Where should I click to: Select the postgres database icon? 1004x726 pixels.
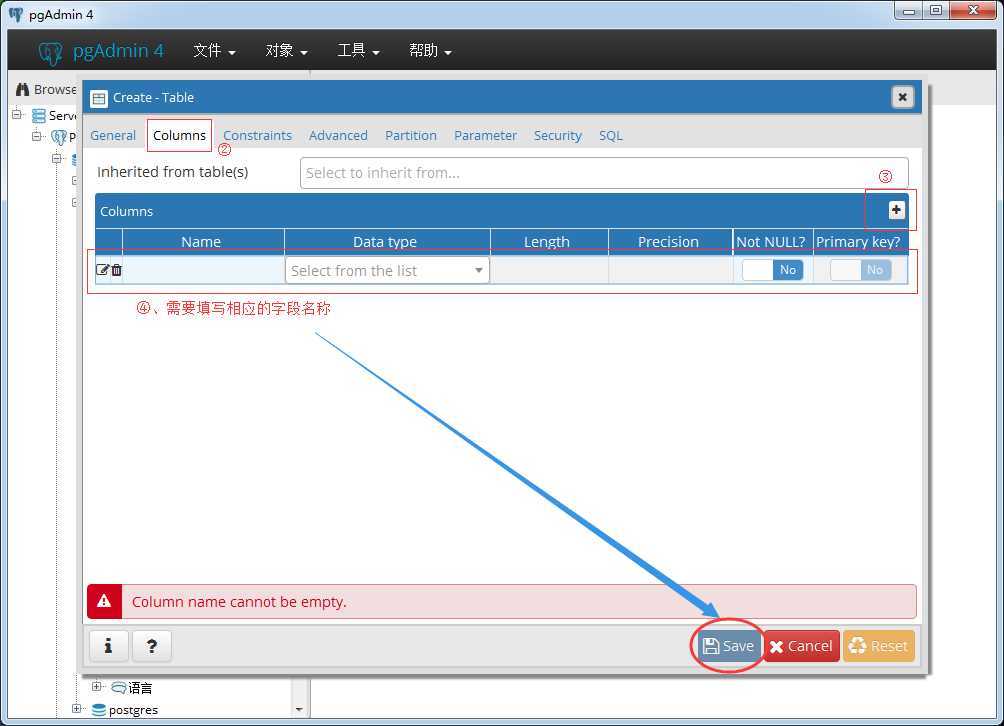click(x=99, y=709)
